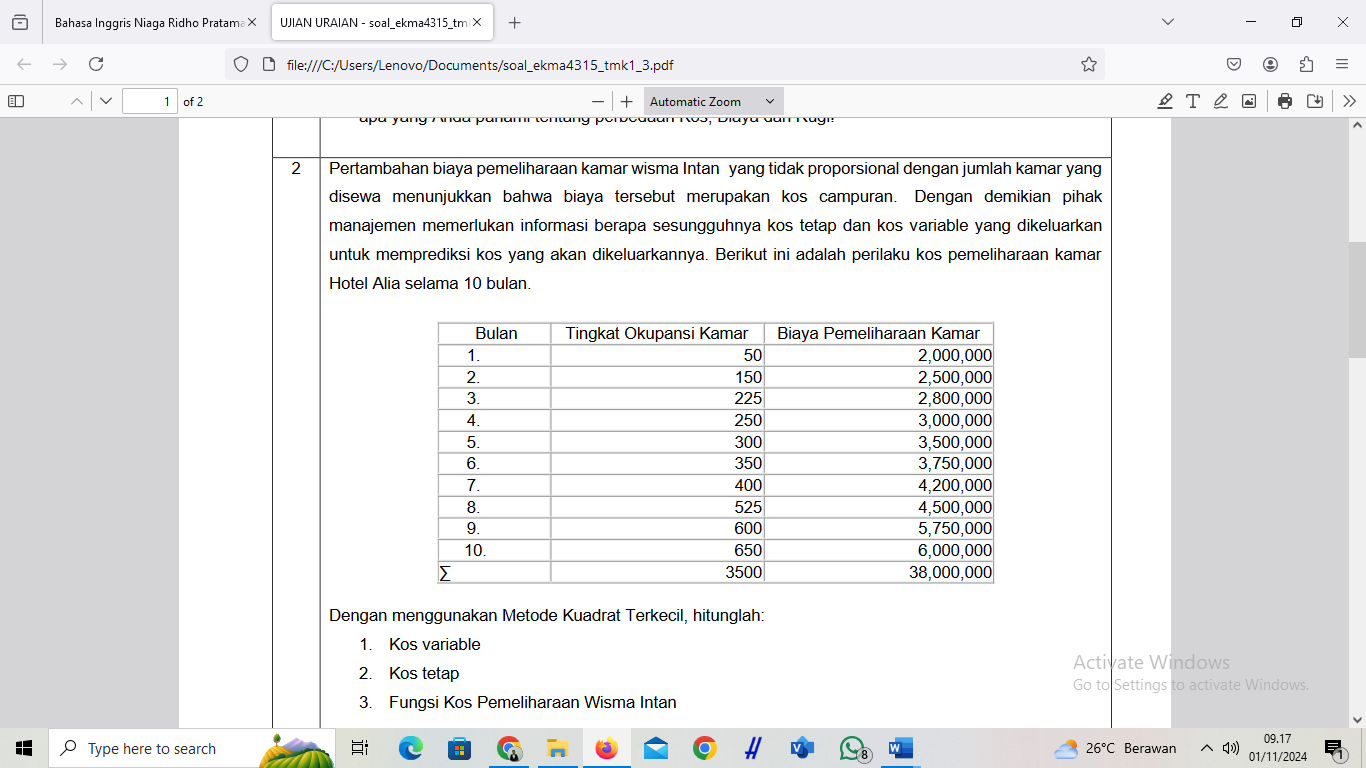
Task: Go to the next PDF page
Action: pyautogui.click(x=106, y=101)
